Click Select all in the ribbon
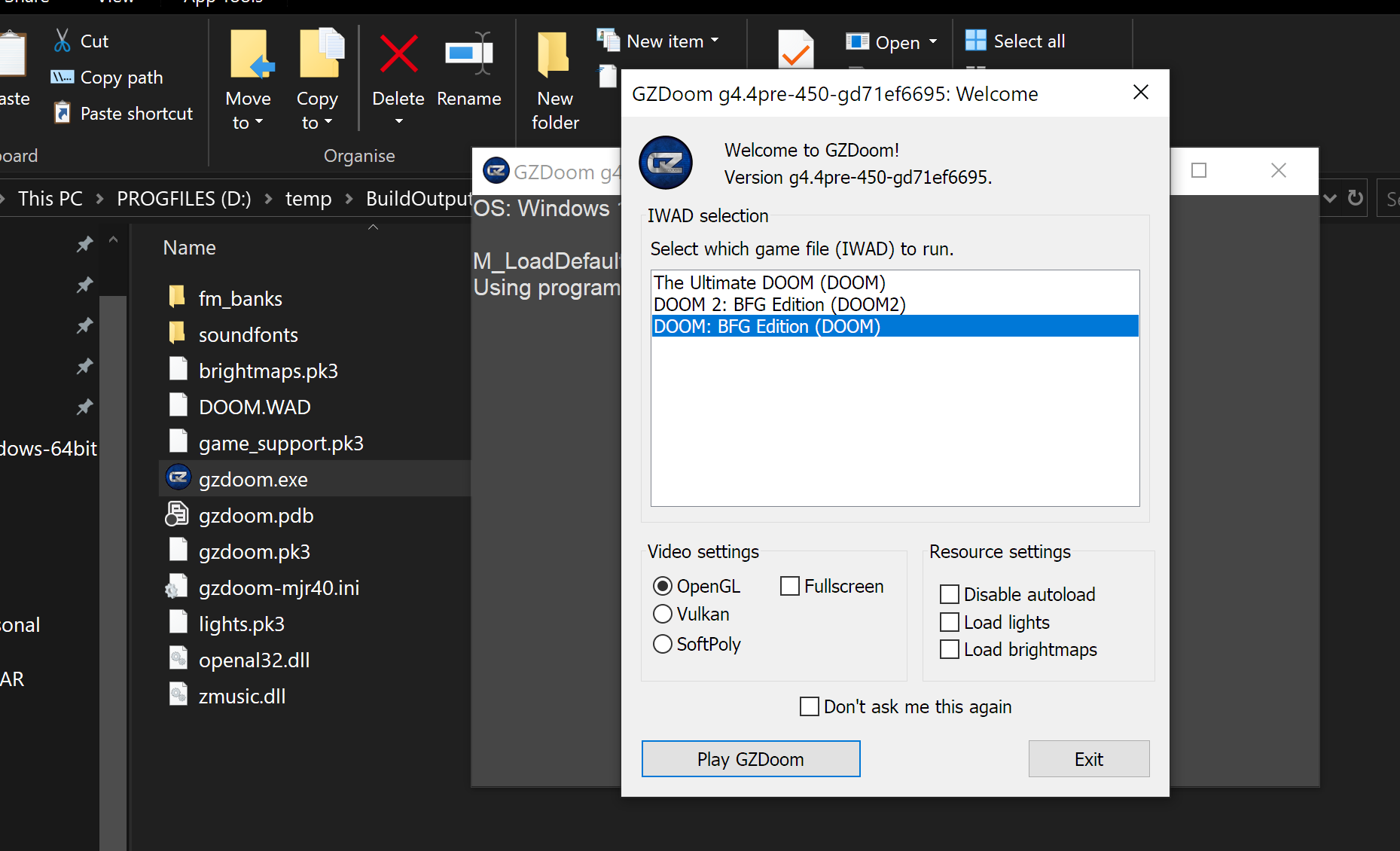Viewport: 1400px width, 851px height. click(x=1029, y=41)
